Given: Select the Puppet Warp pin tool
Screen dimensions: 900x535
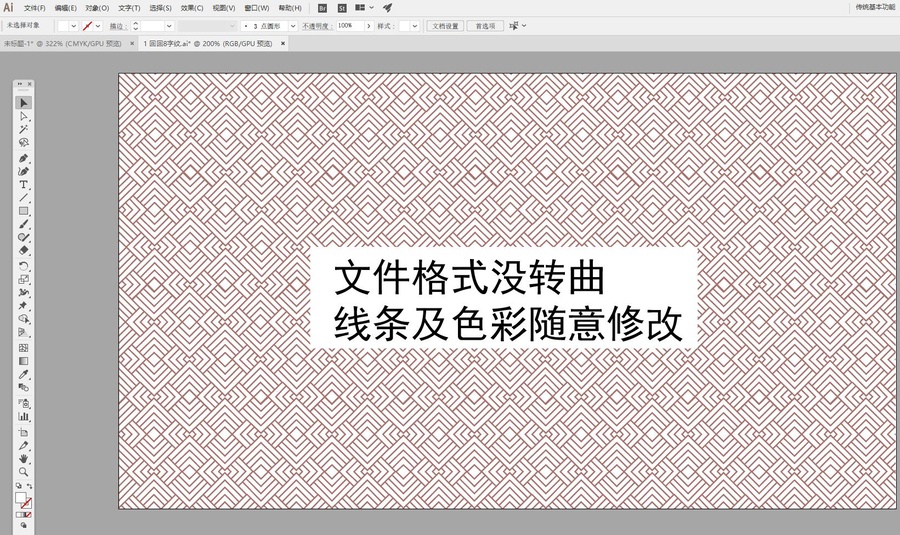Looking at the screenshot, I should coord(24,305).
